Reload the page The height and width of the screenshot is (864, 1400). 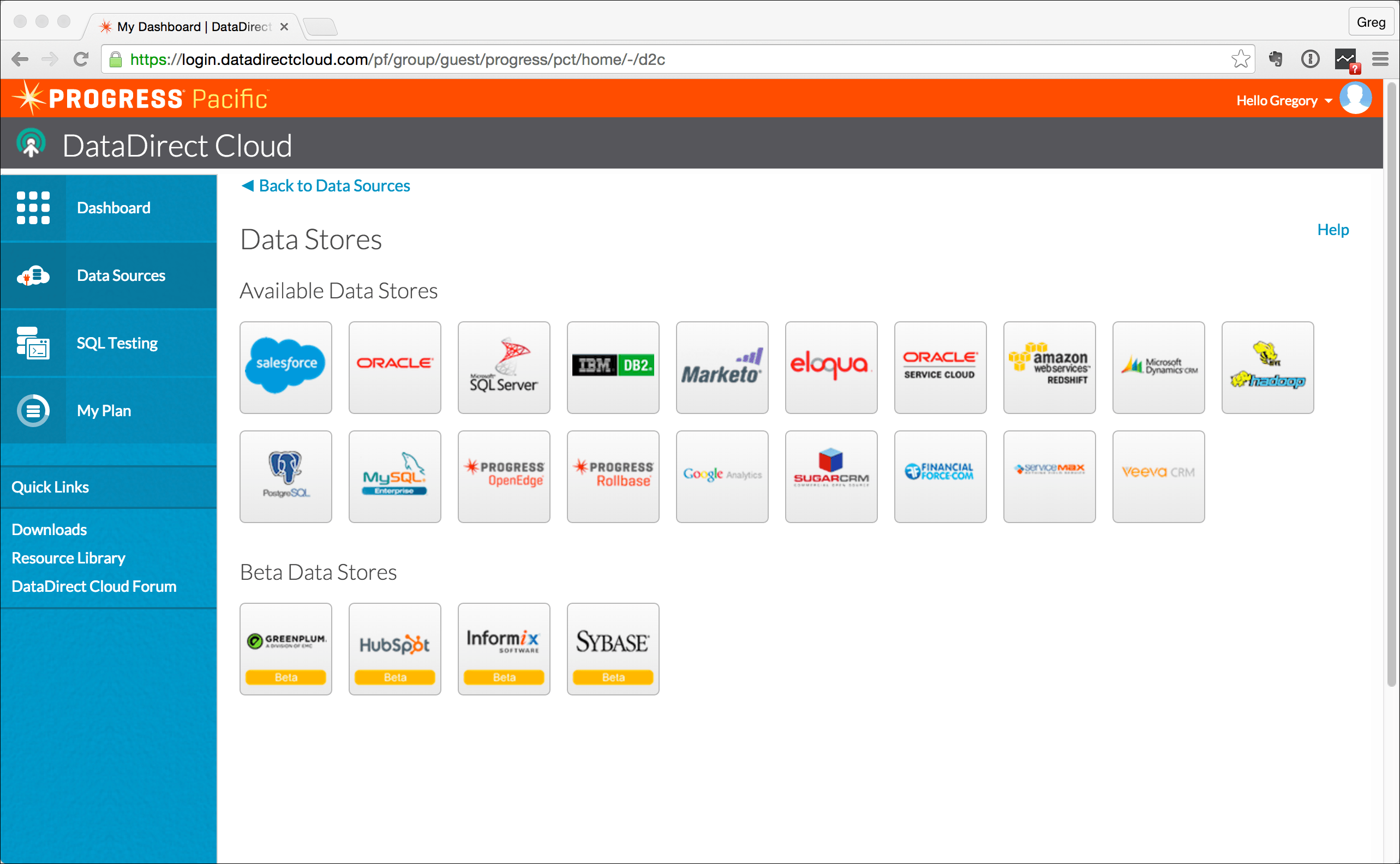tap(81, 59)
